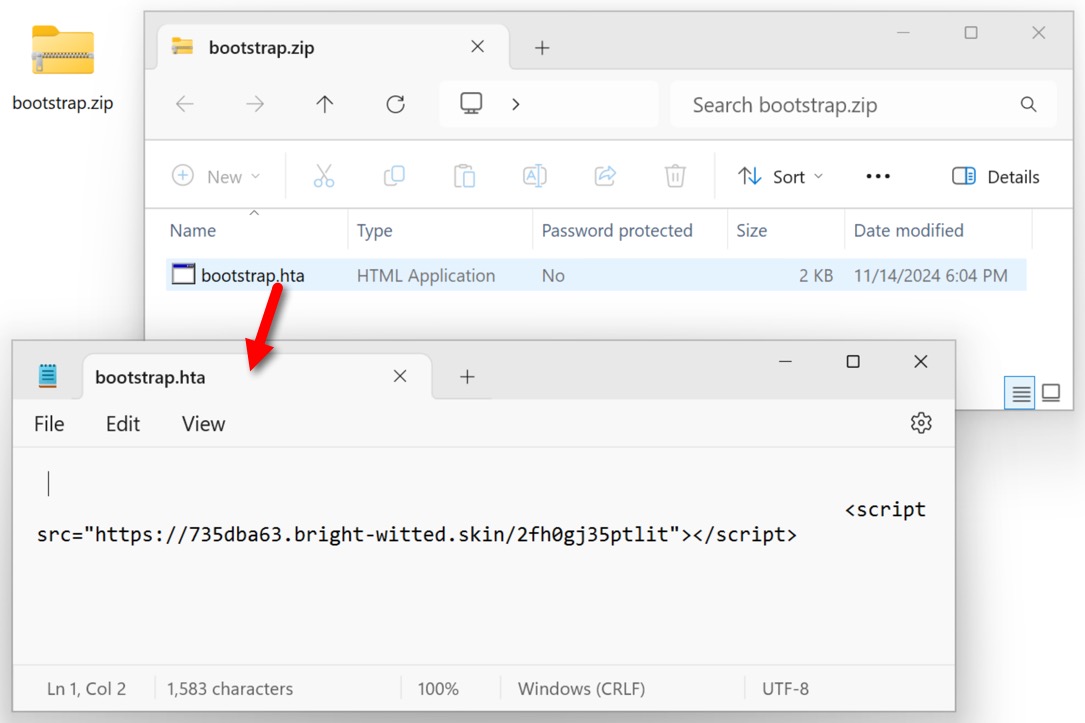Close the Notepad window
1085x723 pixels.
tap(920, 361)
